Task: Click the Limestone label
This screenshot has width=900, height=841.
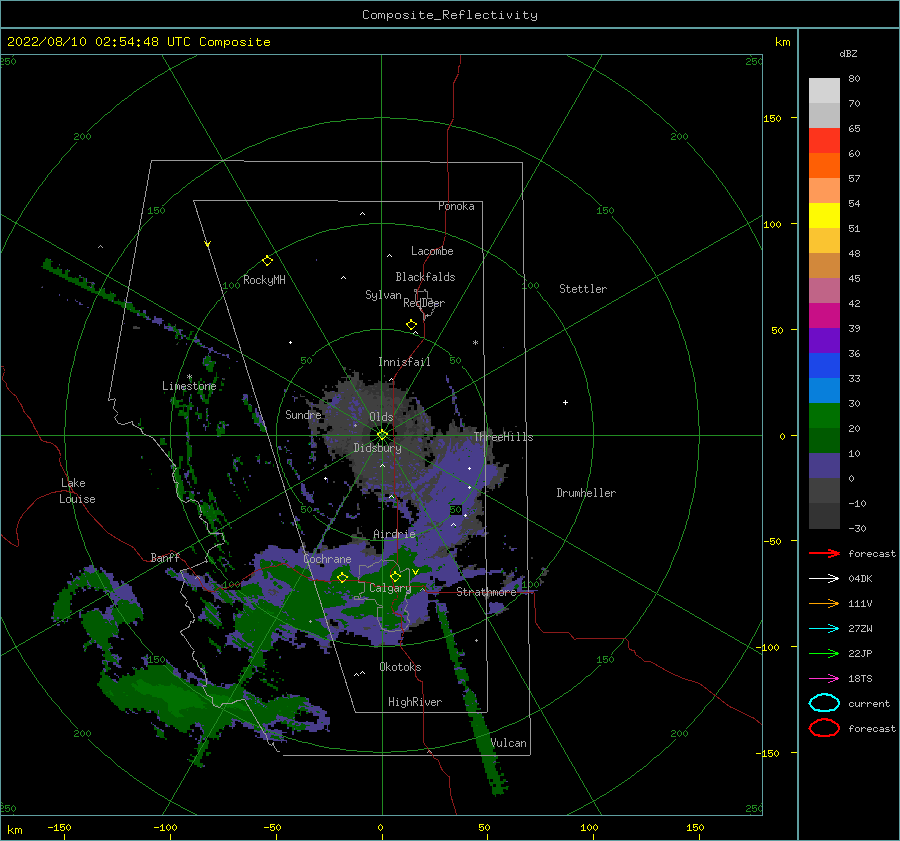Action: 189,386
